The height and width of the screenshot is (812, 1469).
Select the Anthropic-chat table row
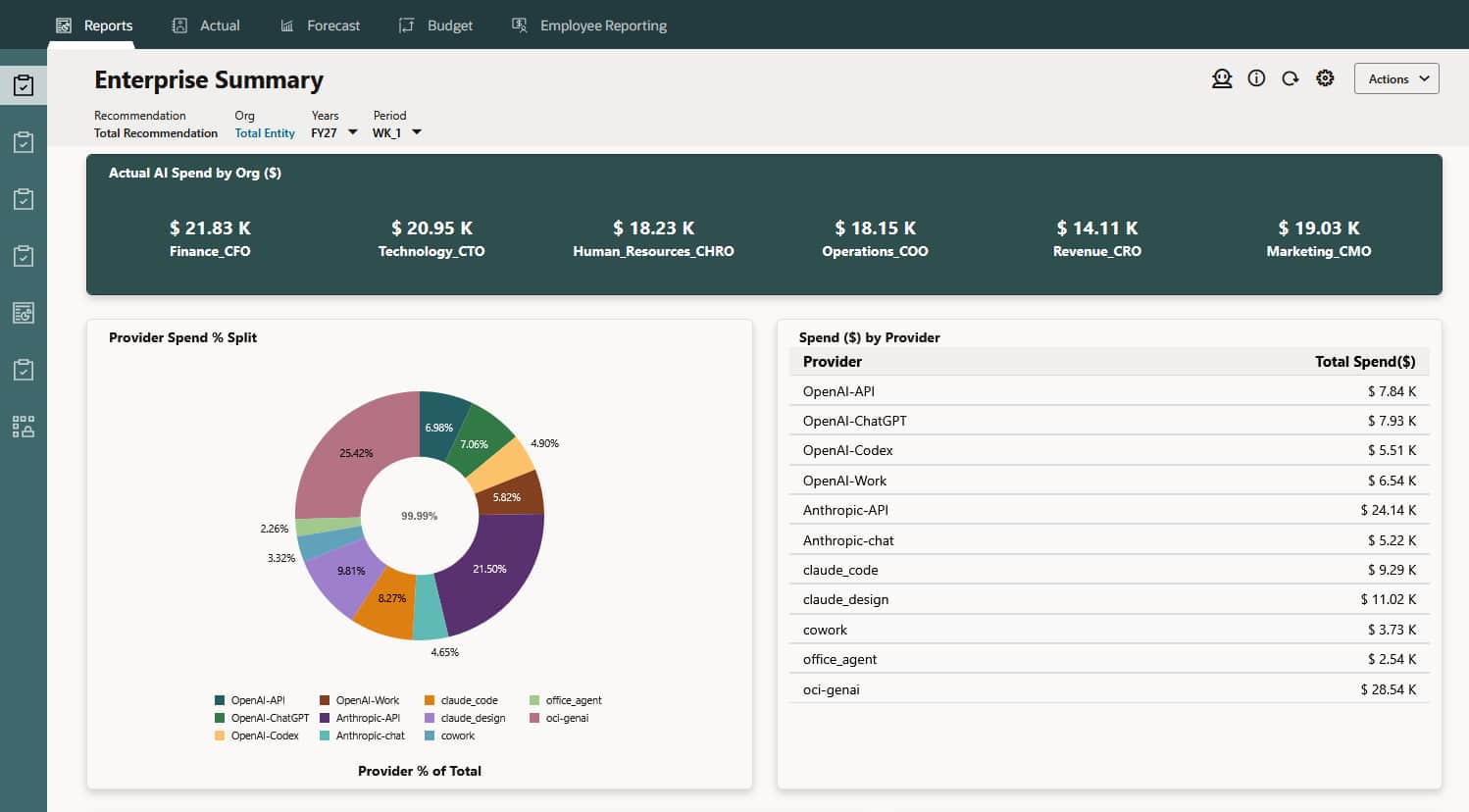point(1109,540)
